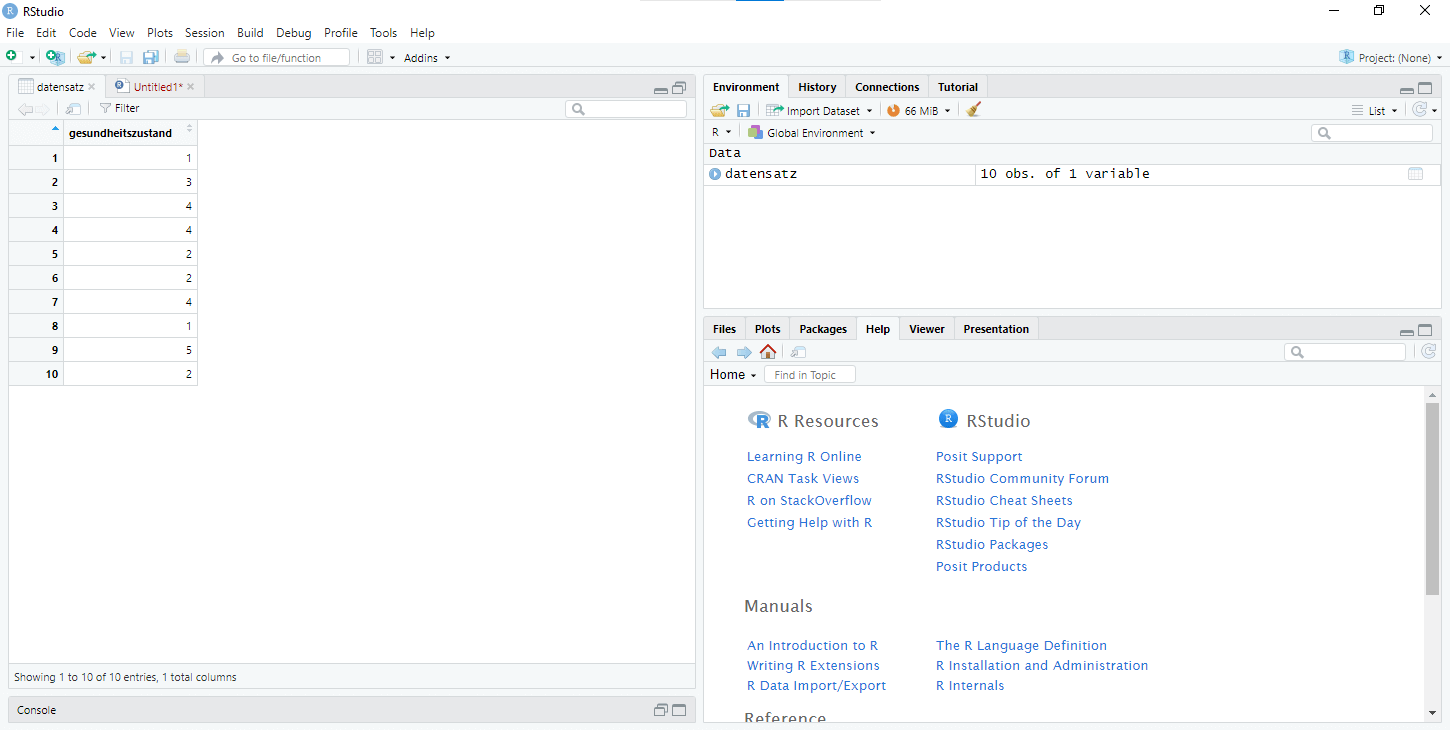Open the Plots menu

[x=160, y=33]
